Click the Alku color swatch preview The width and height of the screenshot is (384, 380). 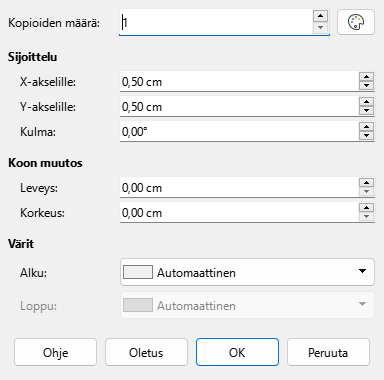click(x=138, y=272)
